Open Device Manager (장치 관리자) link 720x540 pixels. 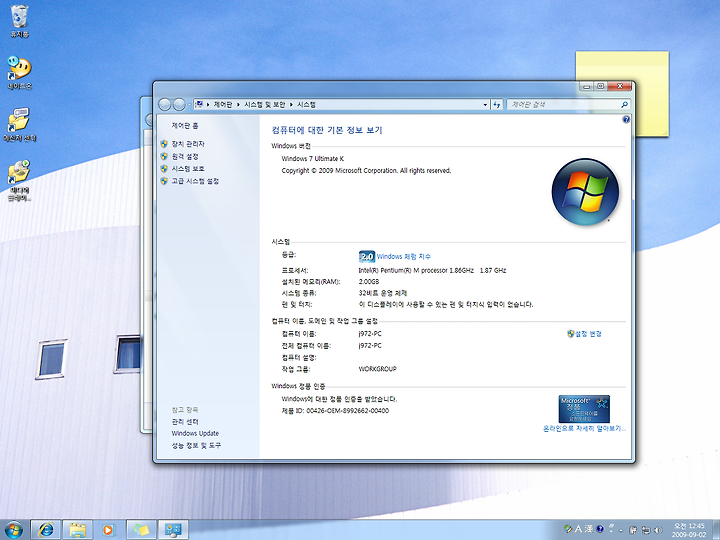188,144
